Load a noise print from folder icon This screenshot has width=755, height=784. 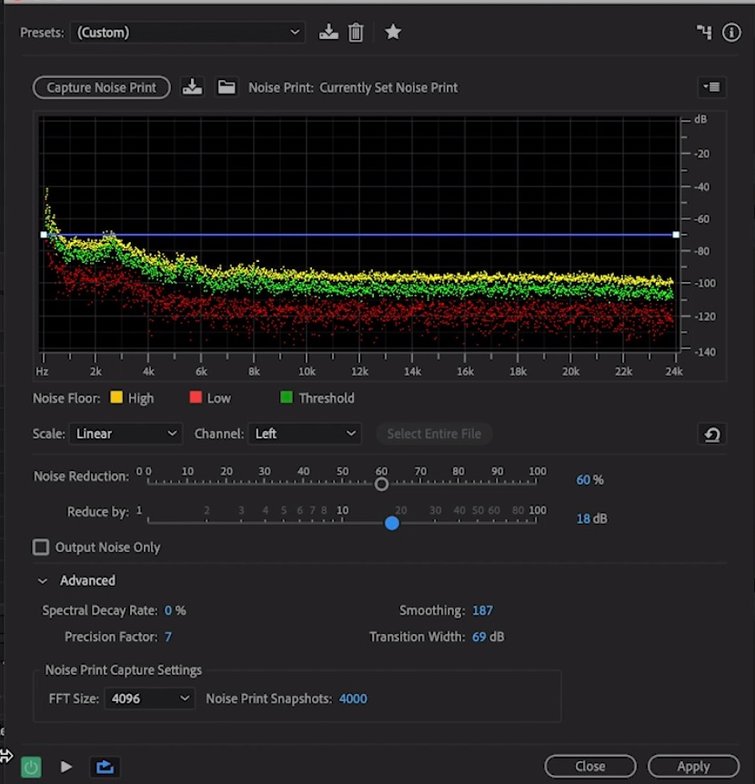[227, 88]
